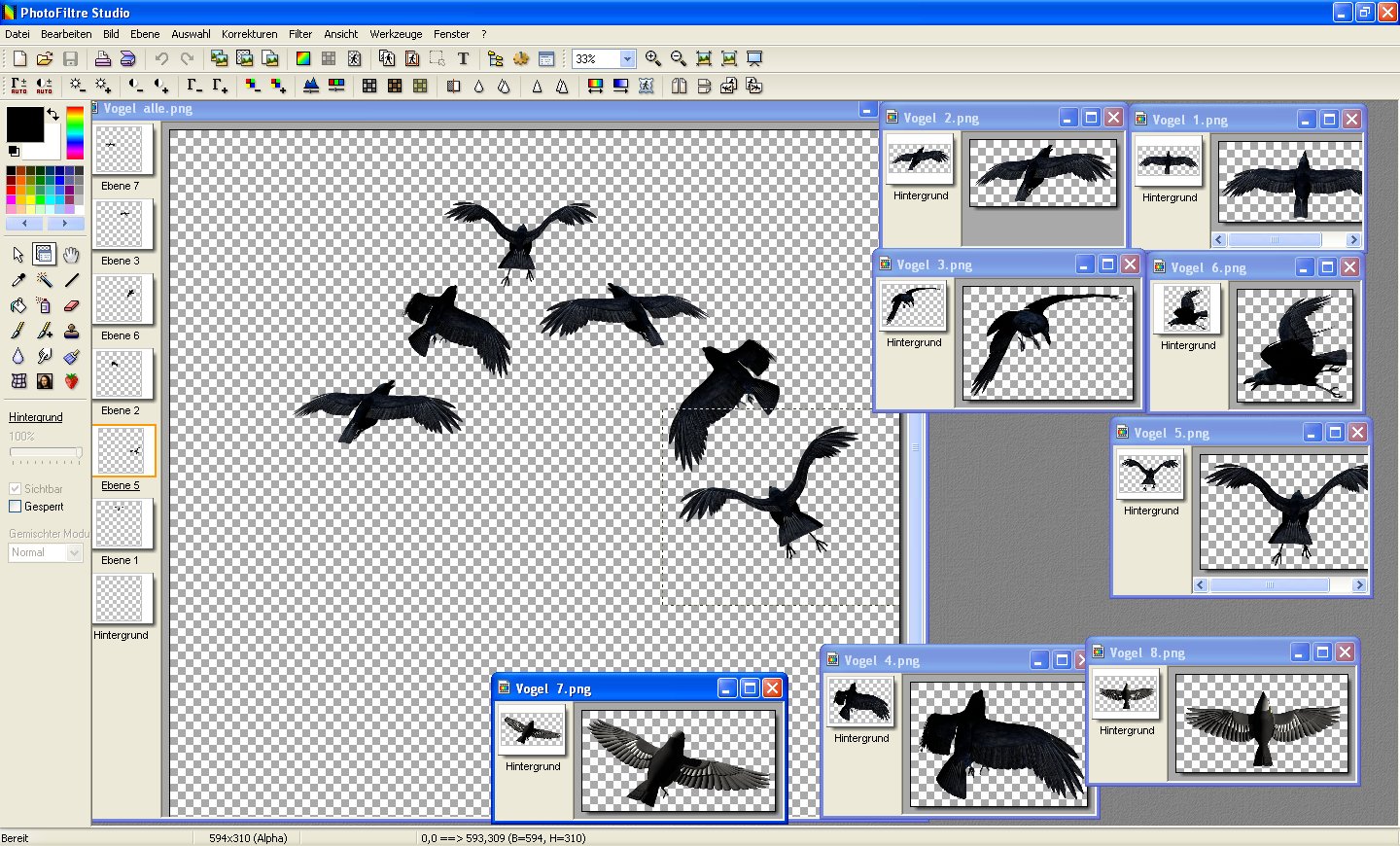
Task: Click the fullscreen monitor icon in the toolbar
Action: (x=754, y=58)
